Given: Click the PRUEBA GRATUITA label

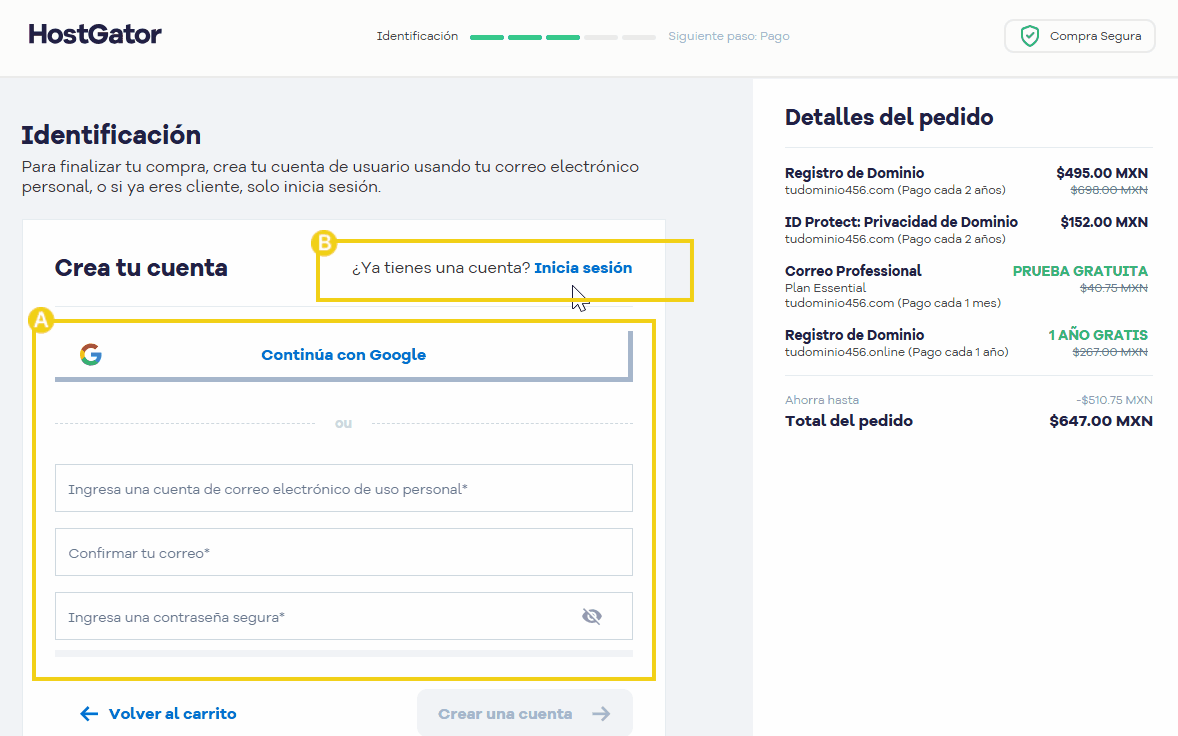Looking at the screenshot, I should pyautogui.click(x=1080, y=271).
